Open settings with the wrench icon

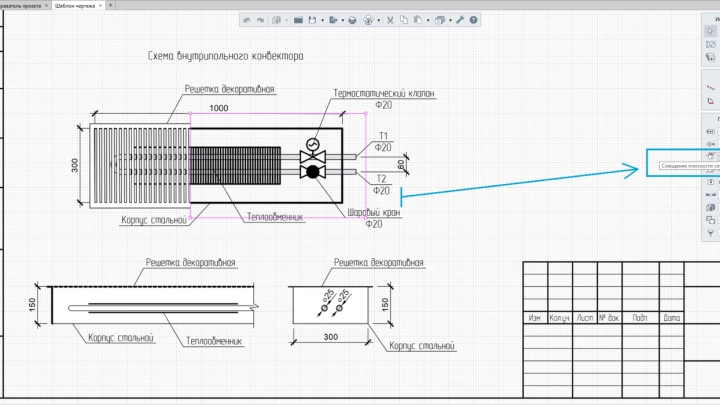pyautogui.click(x=460, y=20)
